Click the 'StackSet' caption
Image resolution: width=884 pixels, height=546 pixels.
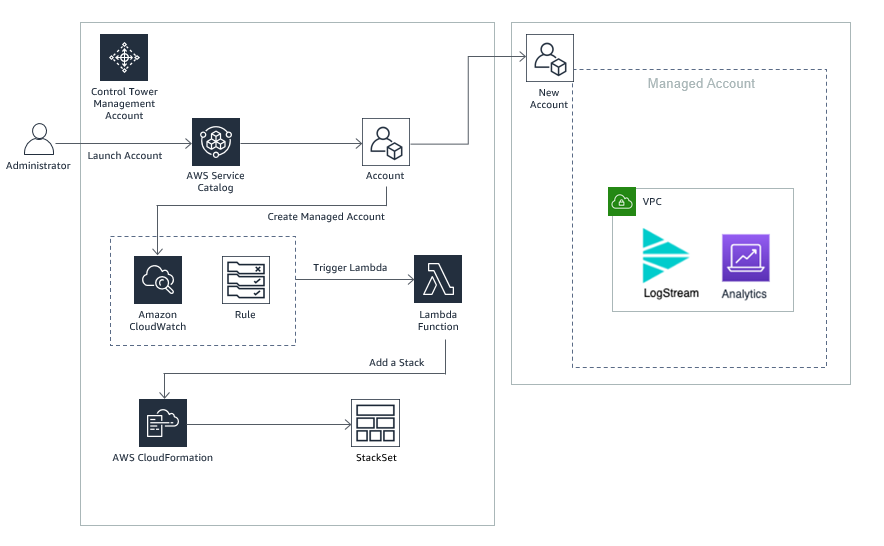376,457
